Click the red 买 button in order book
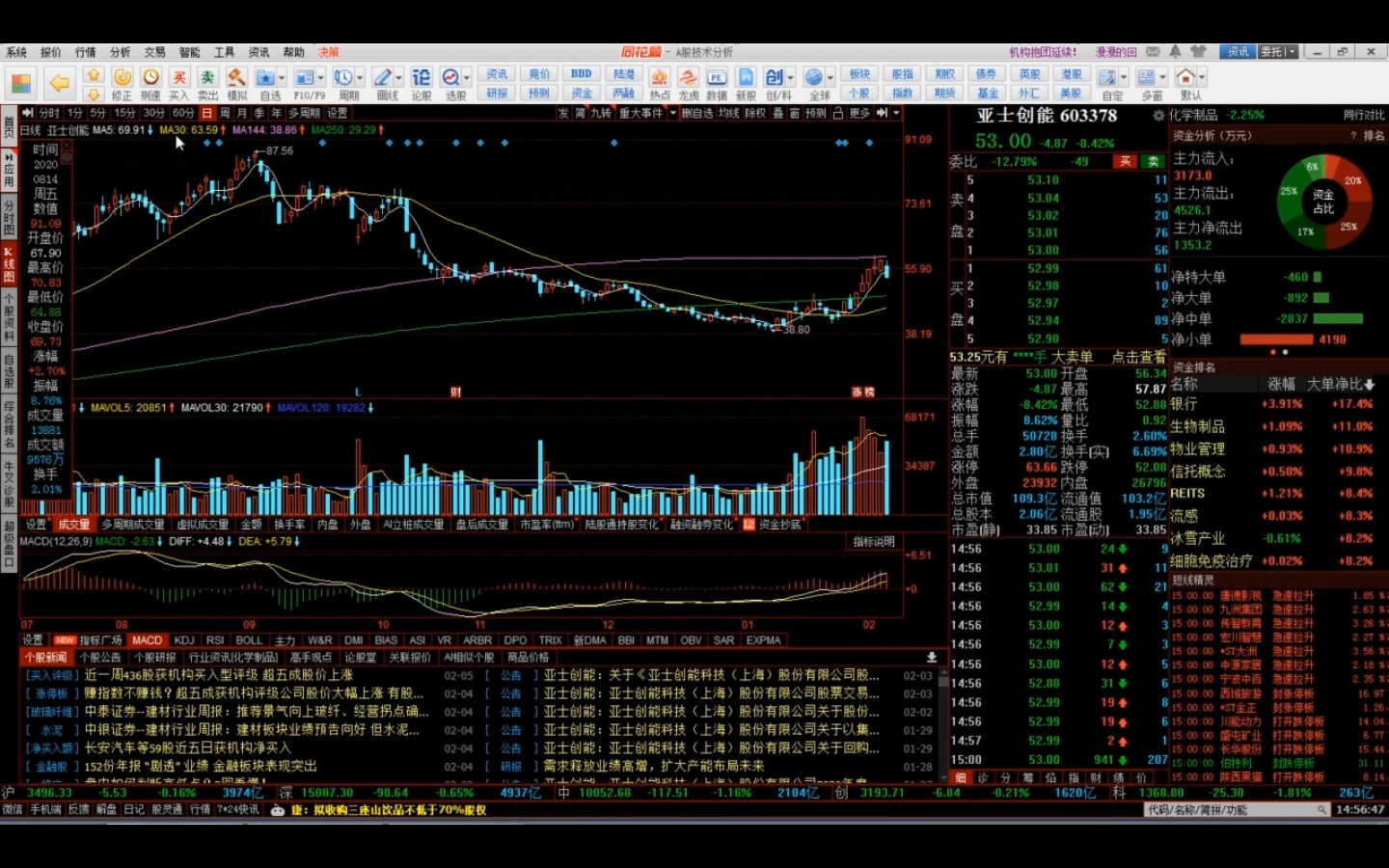Viewport: 1389px width, 868px height. click(1126, 161)
